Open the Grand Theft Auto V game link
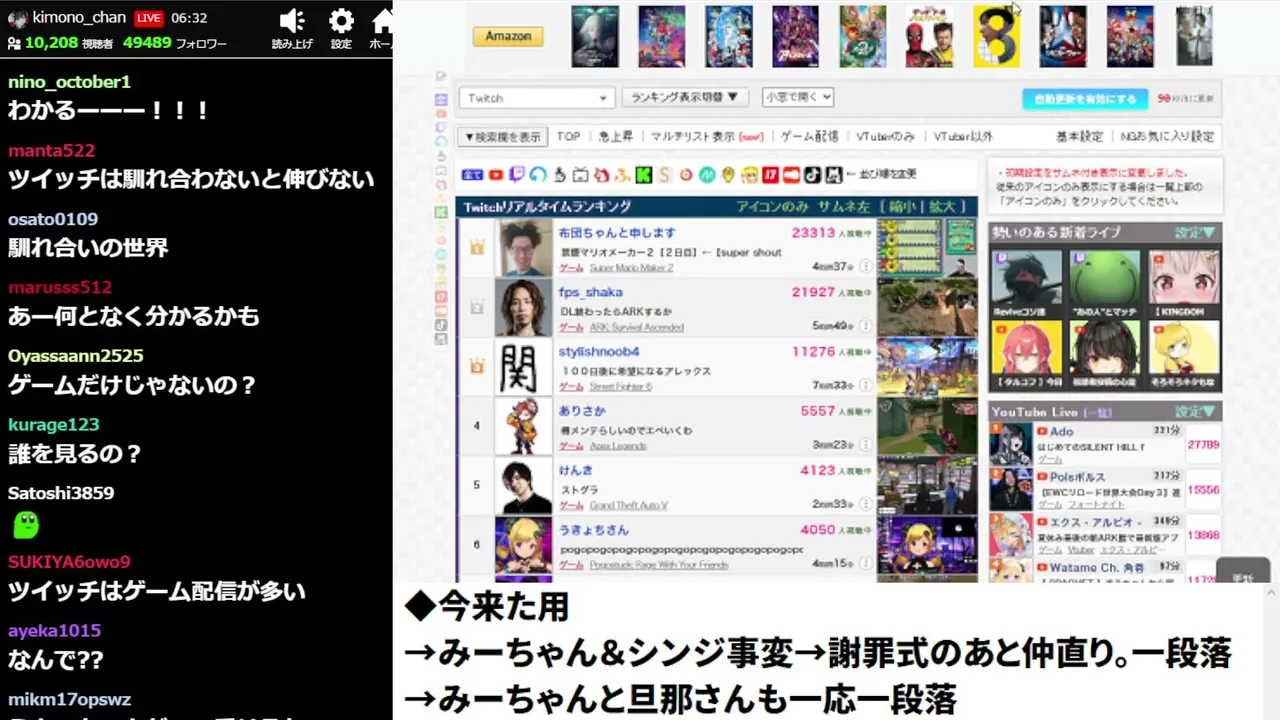This screenshot has height=720, width=1280. 629,505
